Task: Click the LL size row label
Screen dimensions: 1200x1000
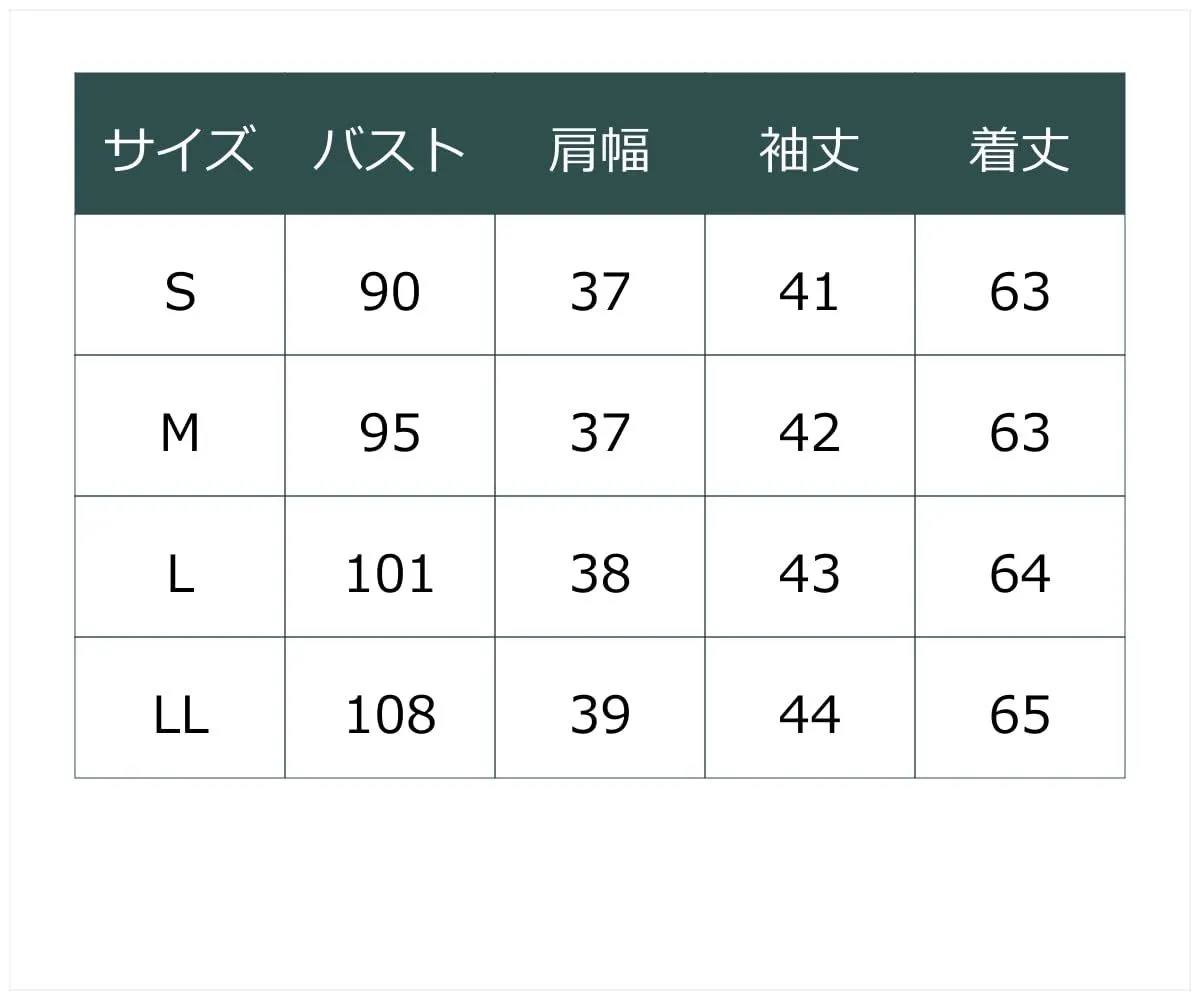Action: 180,715
